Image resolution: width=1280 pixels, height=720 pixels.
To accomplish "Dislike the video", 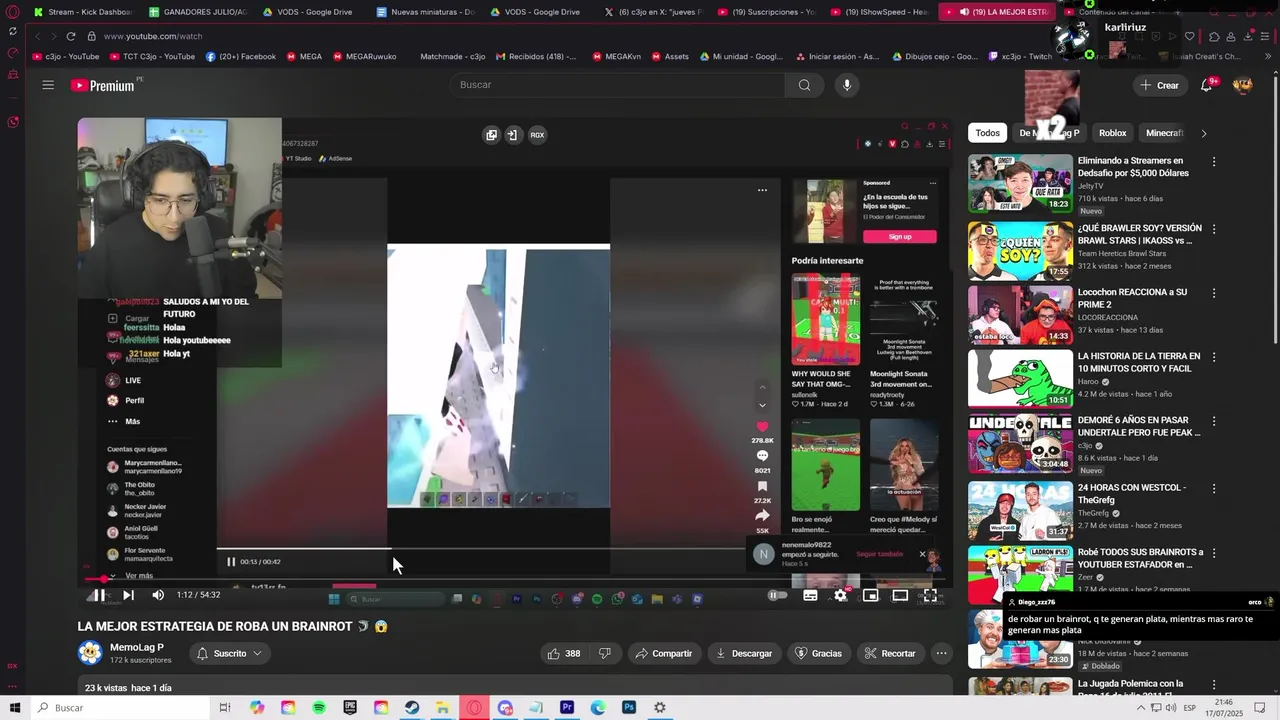I will 604,653.
